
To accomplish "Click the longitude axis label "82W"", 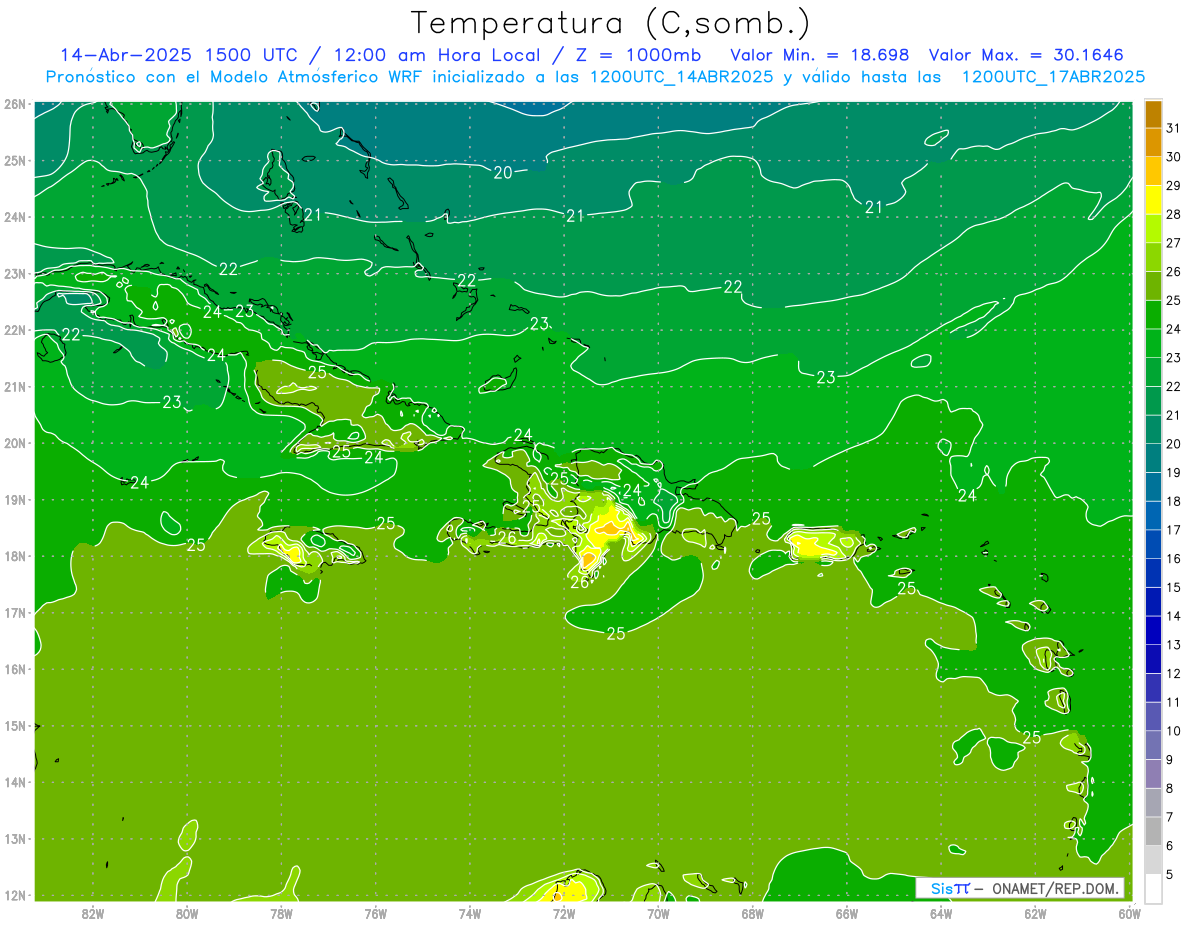I will click(92, 912).
